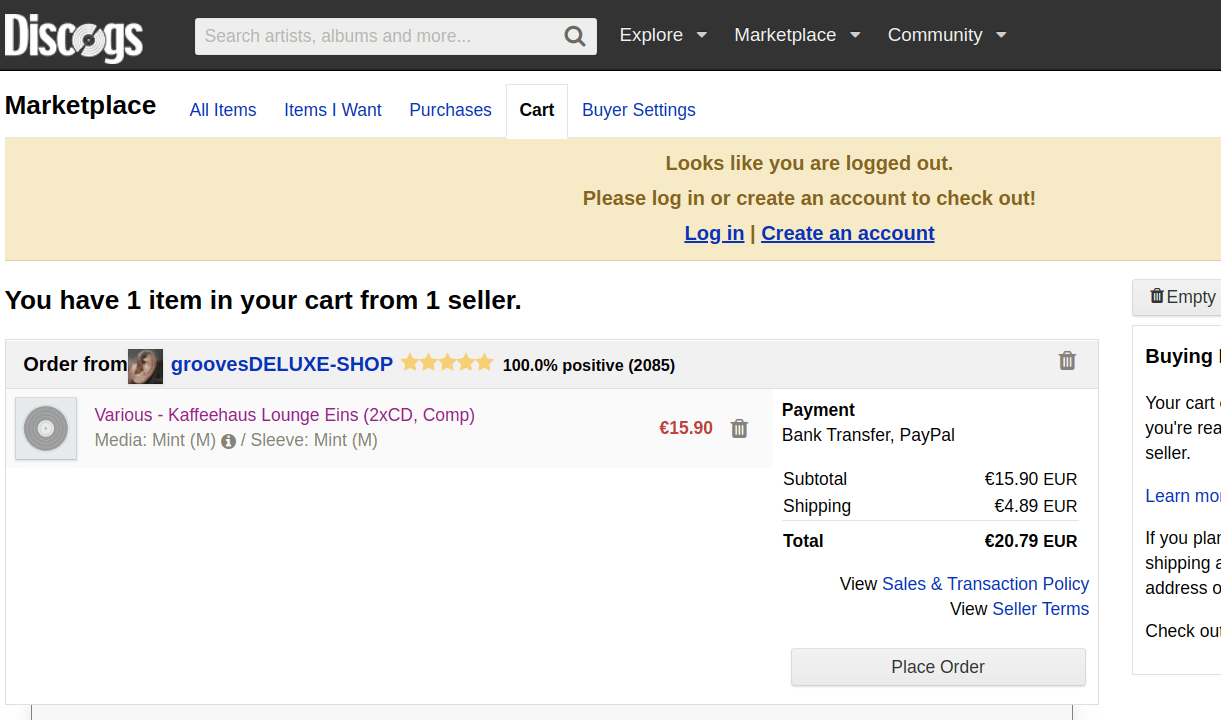The image size is (1221, 720).
Task: Delete Kaffeehaus Lounge Eins item from cart
Action: tap(739, 429)
